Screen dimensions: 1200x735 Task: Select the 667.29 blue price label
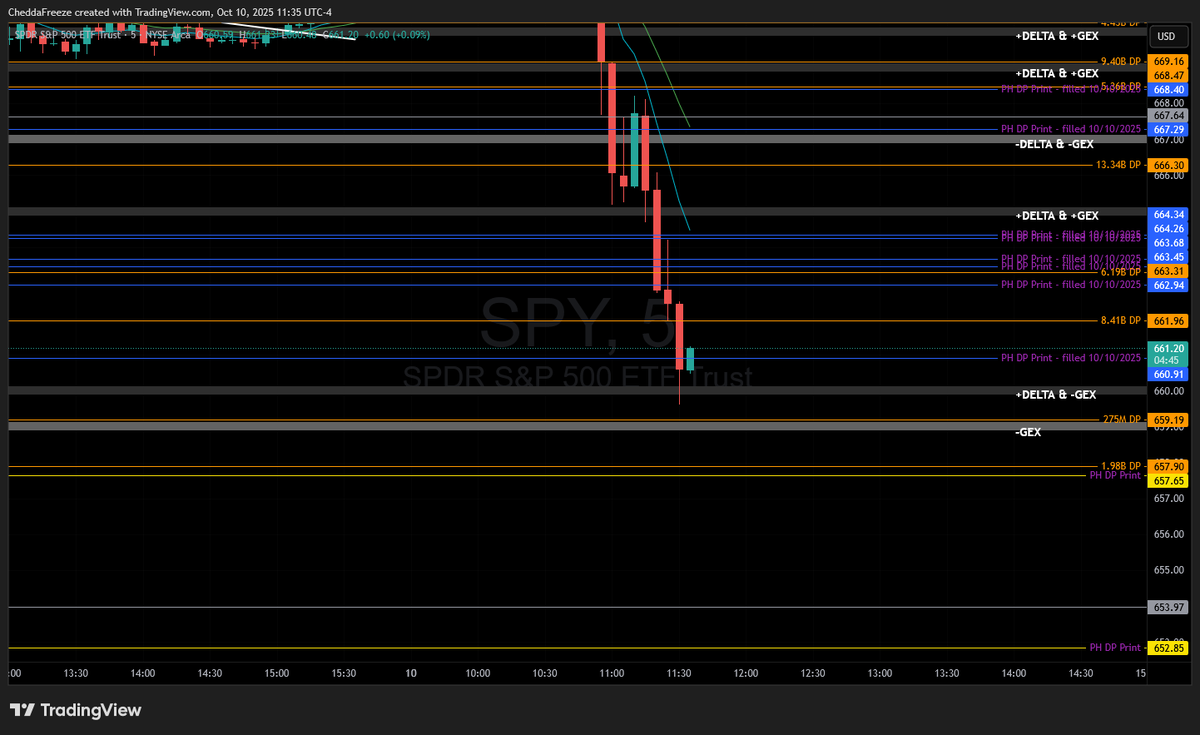(x=1168, y=130)
